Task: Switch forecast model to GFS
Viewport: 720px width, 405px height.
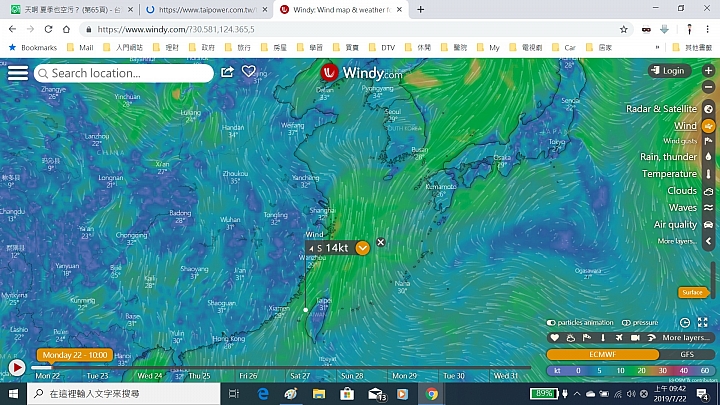Action: pos(687,354)
